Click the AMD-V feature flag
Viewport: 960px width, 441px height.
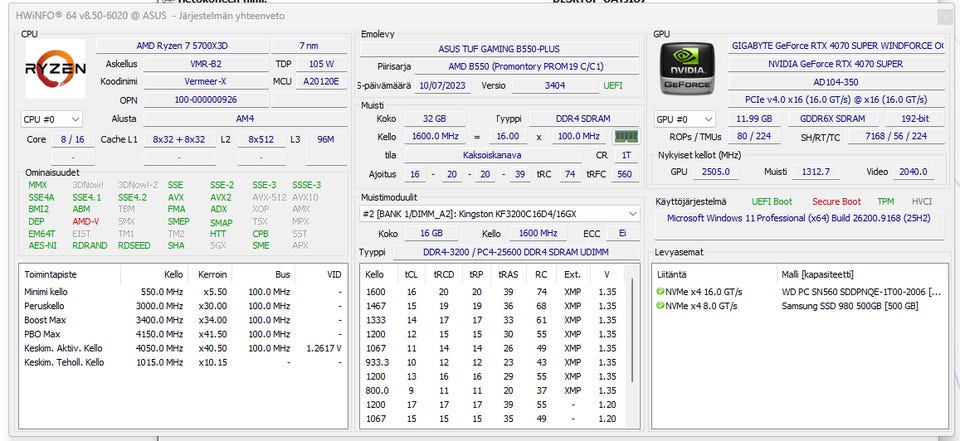[85, 221]
